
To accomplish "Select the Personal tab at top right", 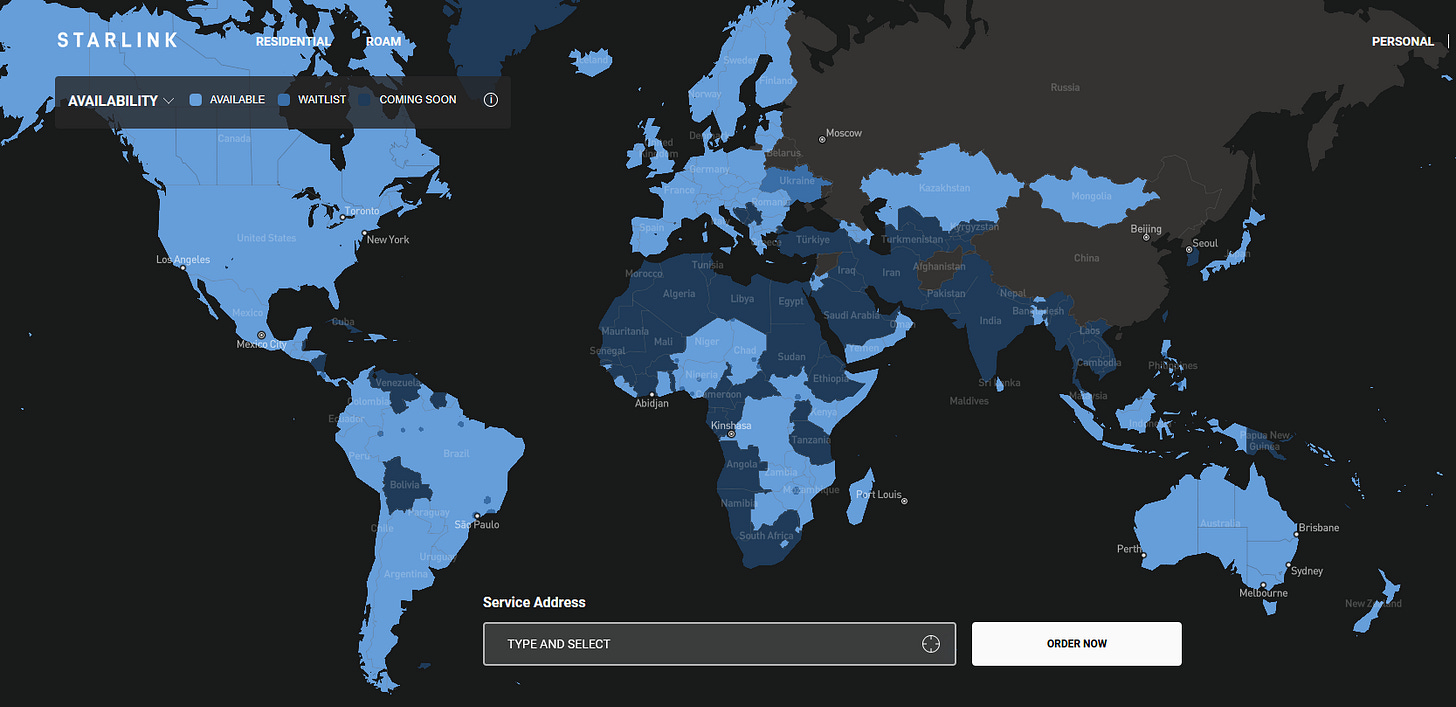I will [x=1402, y=42].
